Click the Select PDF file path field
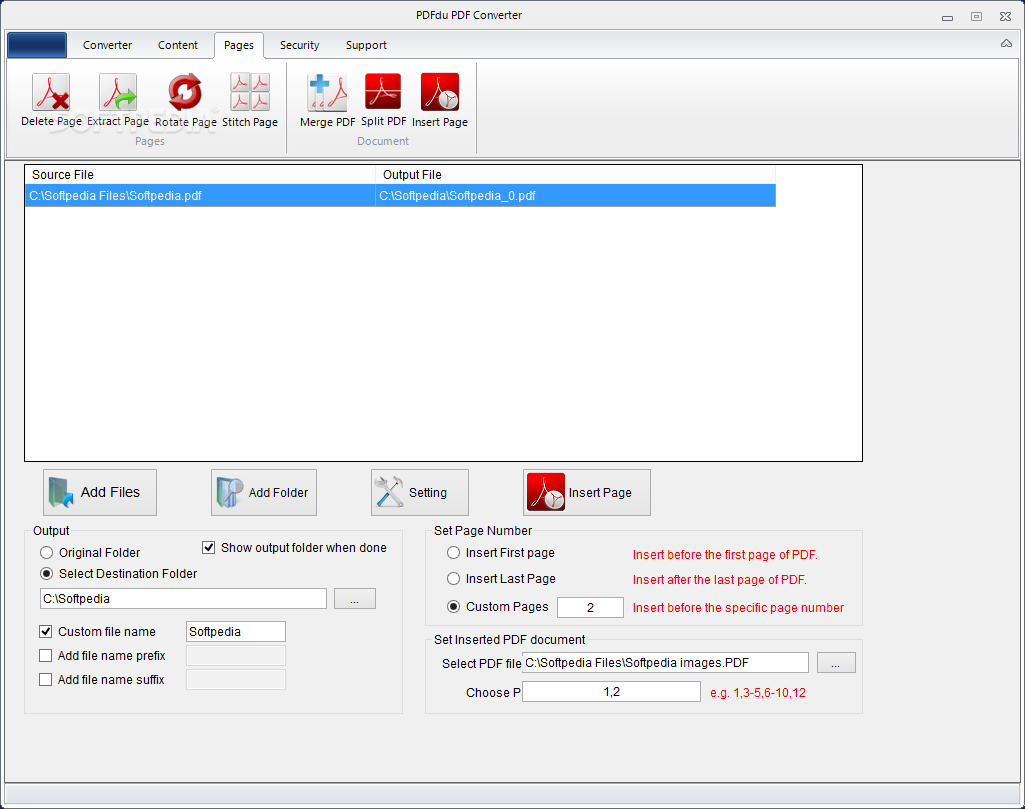Viewport: 1025px width, 809px height. [x=665, y=663]
